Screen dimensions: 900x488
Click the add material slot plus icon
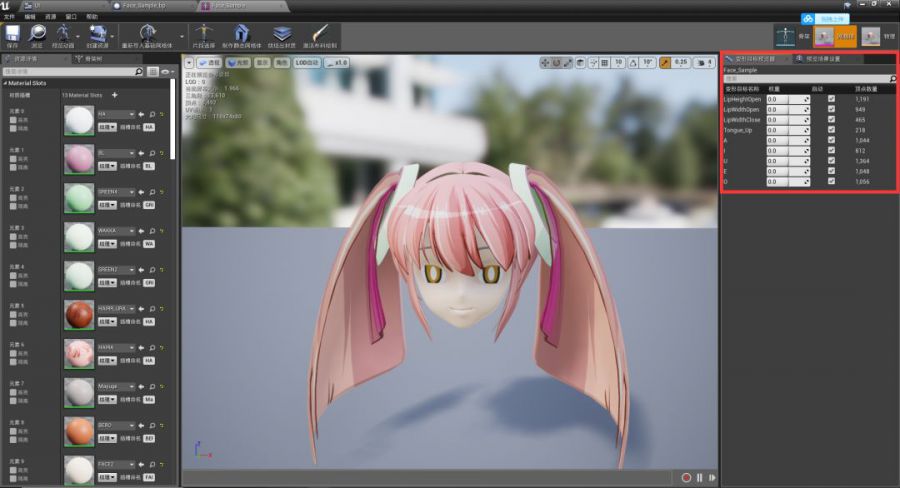pyautogui.click(x=114, y=95)
